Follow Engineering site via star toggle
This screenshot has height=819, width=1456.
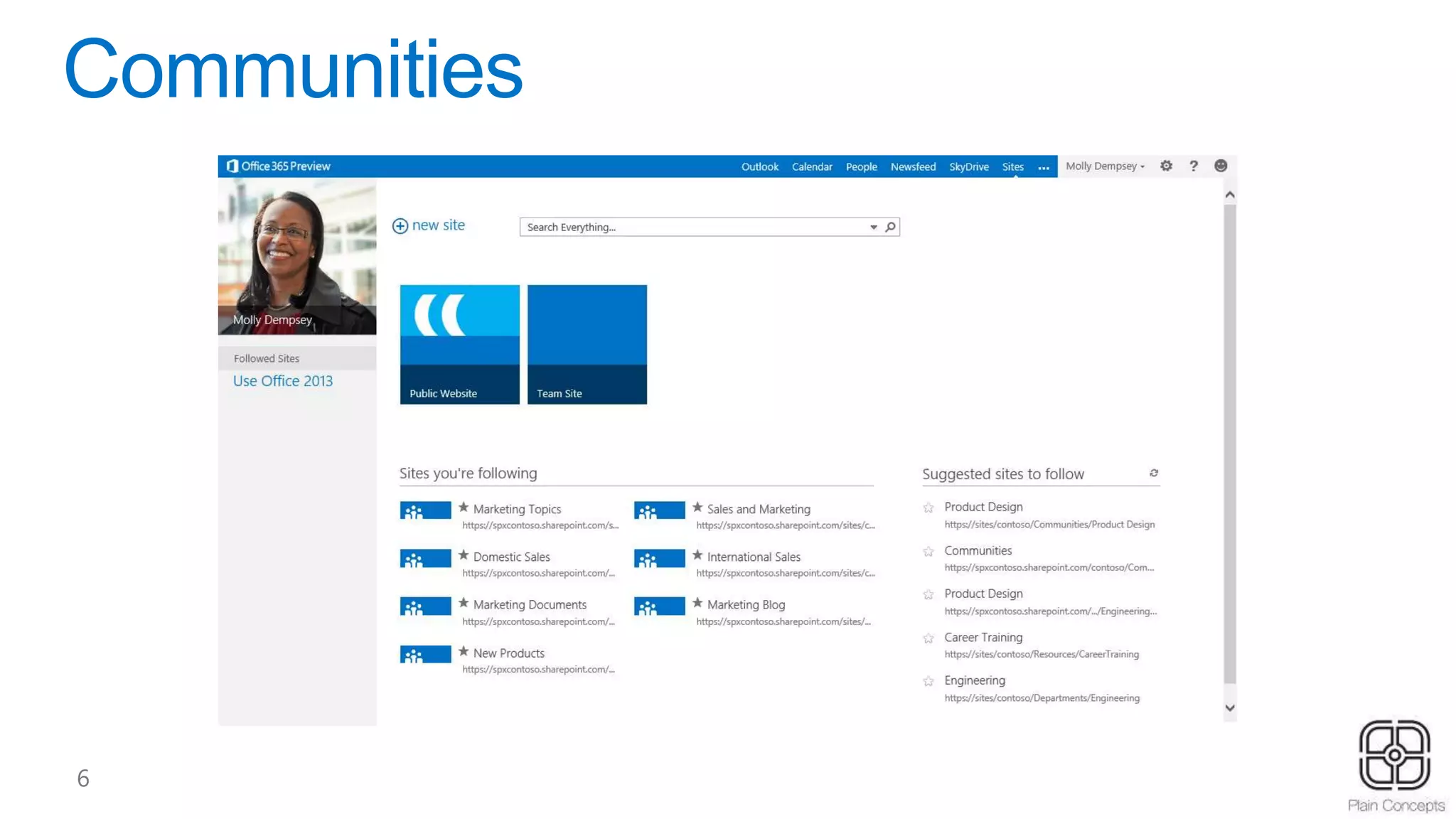point(928,682)
